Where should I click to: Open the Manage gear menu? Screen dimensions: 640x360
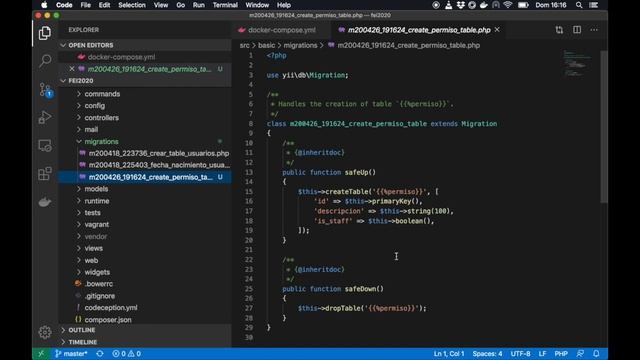[x=45, y=332]
